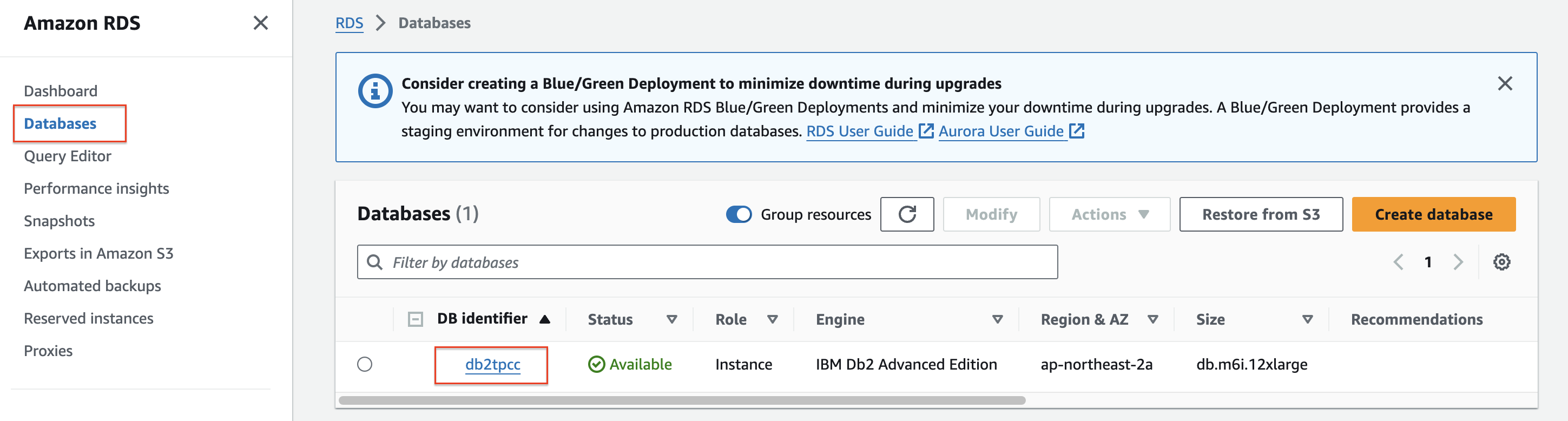Viewport: 1568px width, 421px height.
Task: Go to previous page of databases
Action: [x=1398, y=262]
